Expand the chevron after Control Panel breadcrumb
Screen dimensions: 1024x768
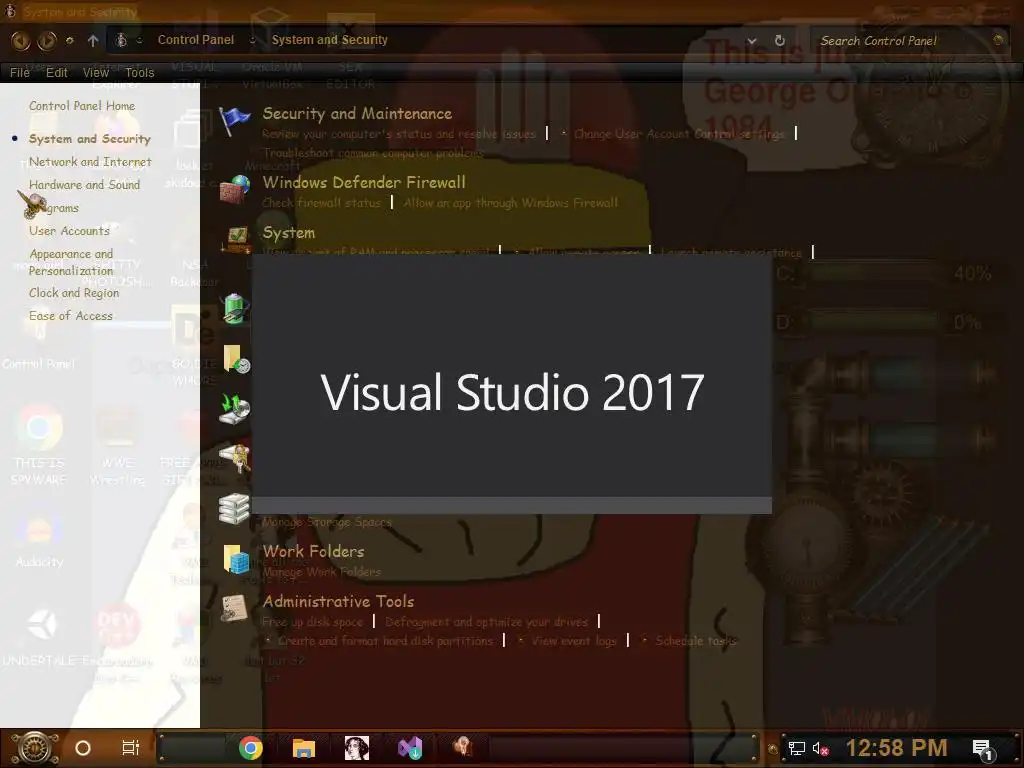253,40
